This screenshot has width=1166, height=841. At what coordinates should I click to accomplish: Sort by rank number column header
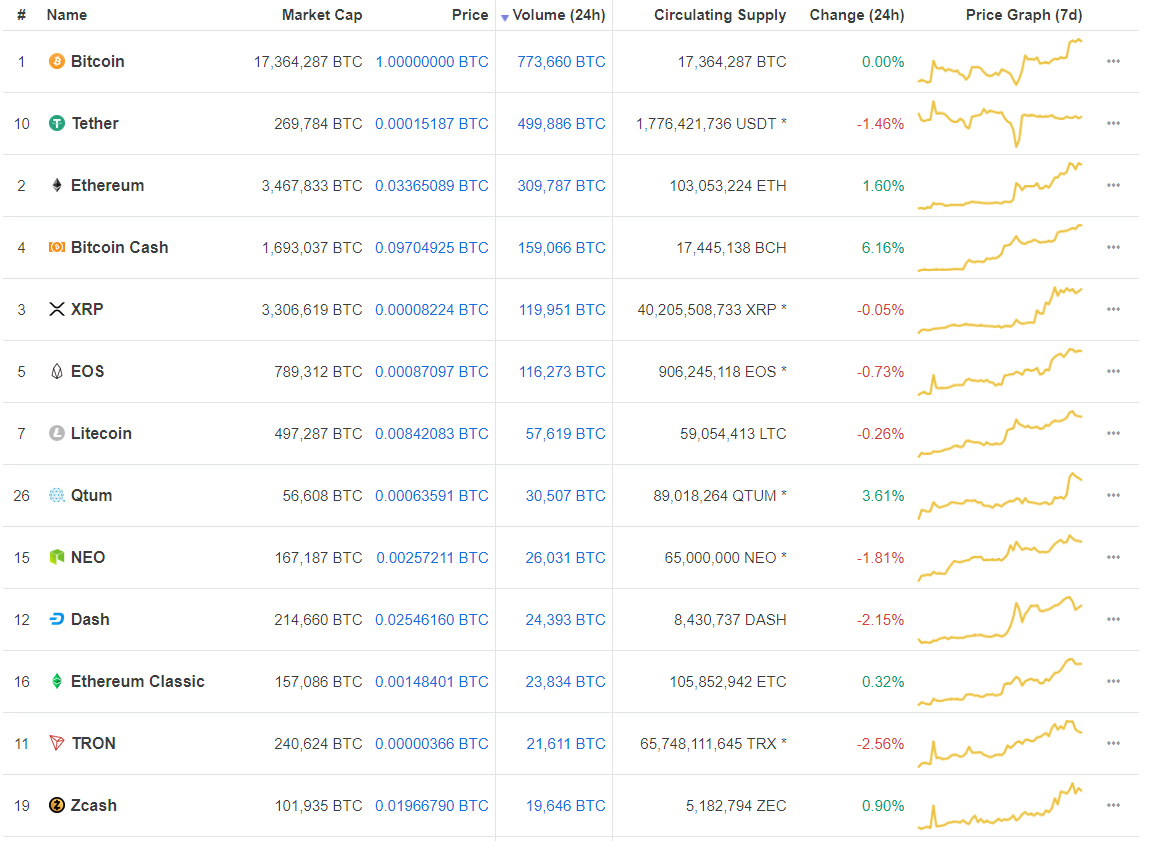(x=22, y=15)
